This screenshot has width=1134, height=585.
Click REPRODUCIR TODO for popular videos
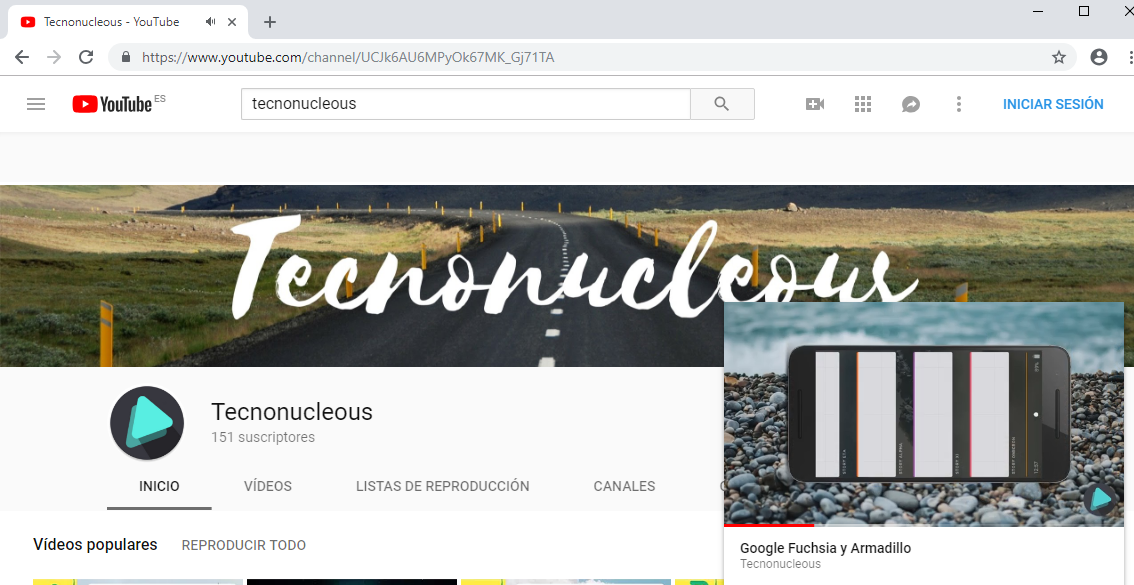[244, 545]
